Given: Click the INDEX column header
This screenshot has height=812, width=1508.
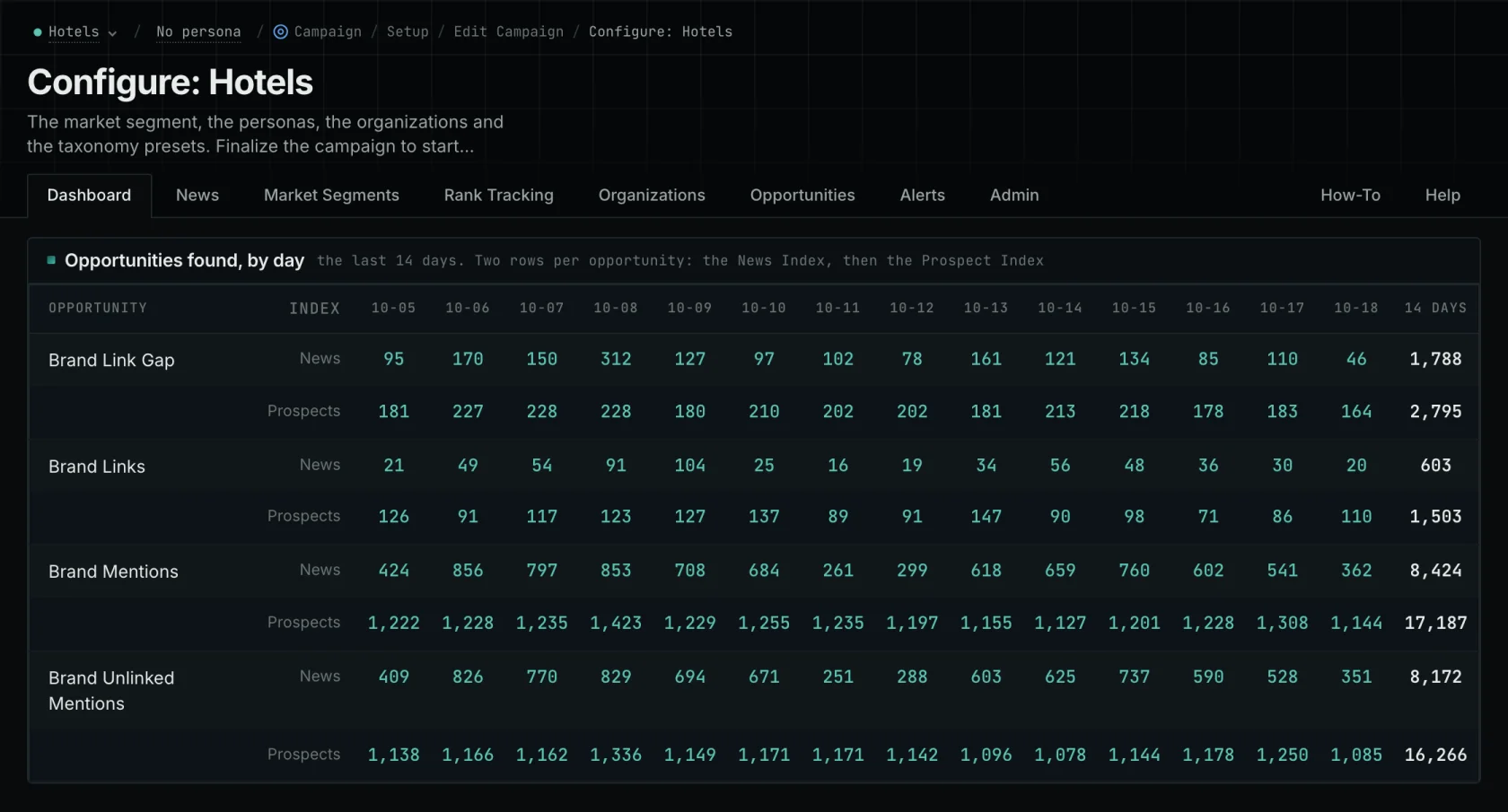Looking at the screenshot, I should point(314,309).
